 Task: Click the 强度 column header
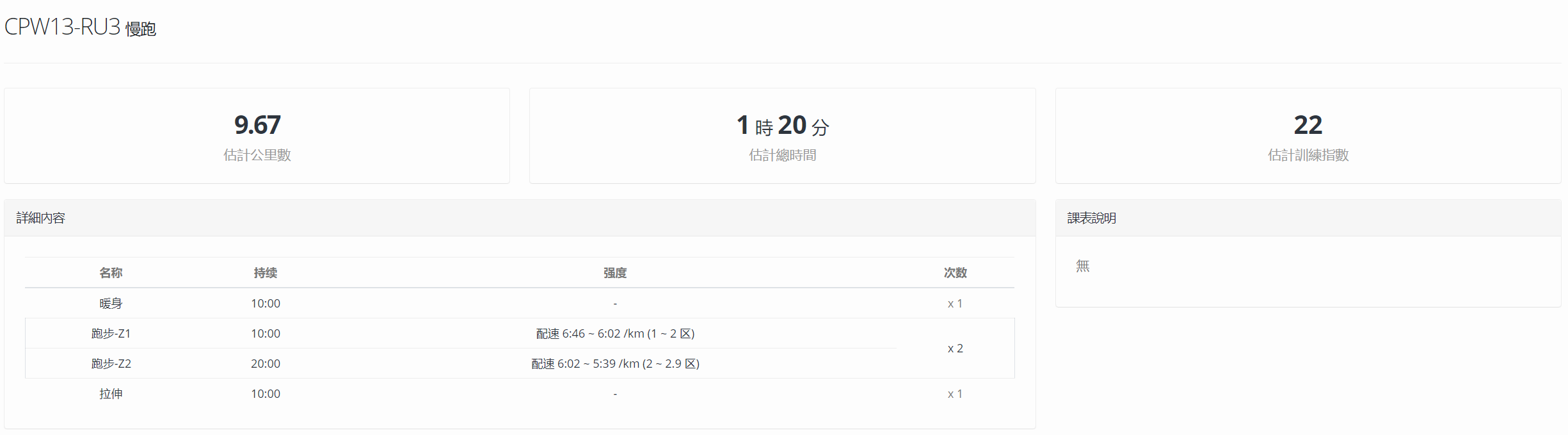tap(615, 273)
